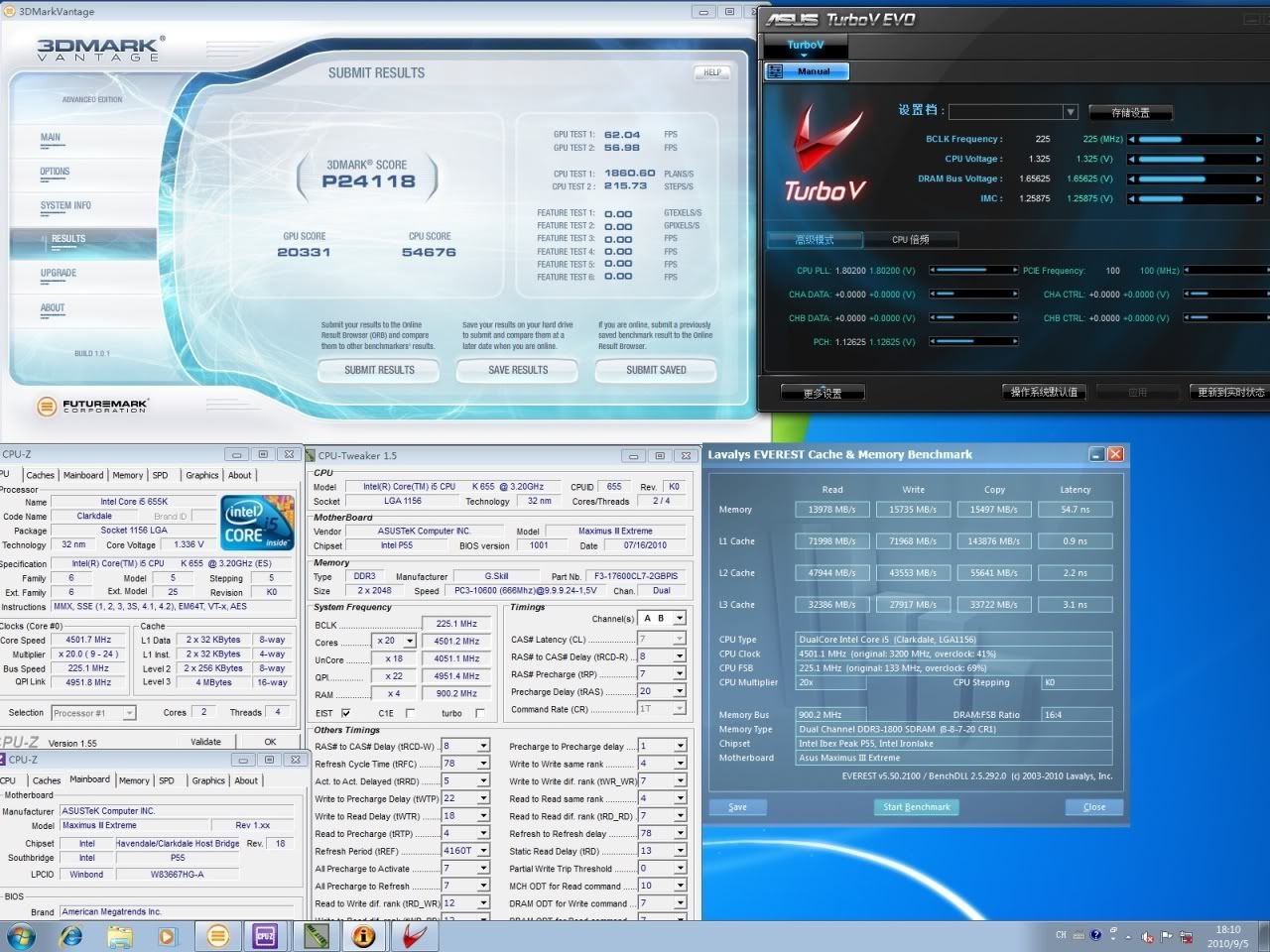The height and width of the screenshot is (952, 1270).
Task: Switch to the Caches tab in CPU-Z
Action: tap(40, 475)
